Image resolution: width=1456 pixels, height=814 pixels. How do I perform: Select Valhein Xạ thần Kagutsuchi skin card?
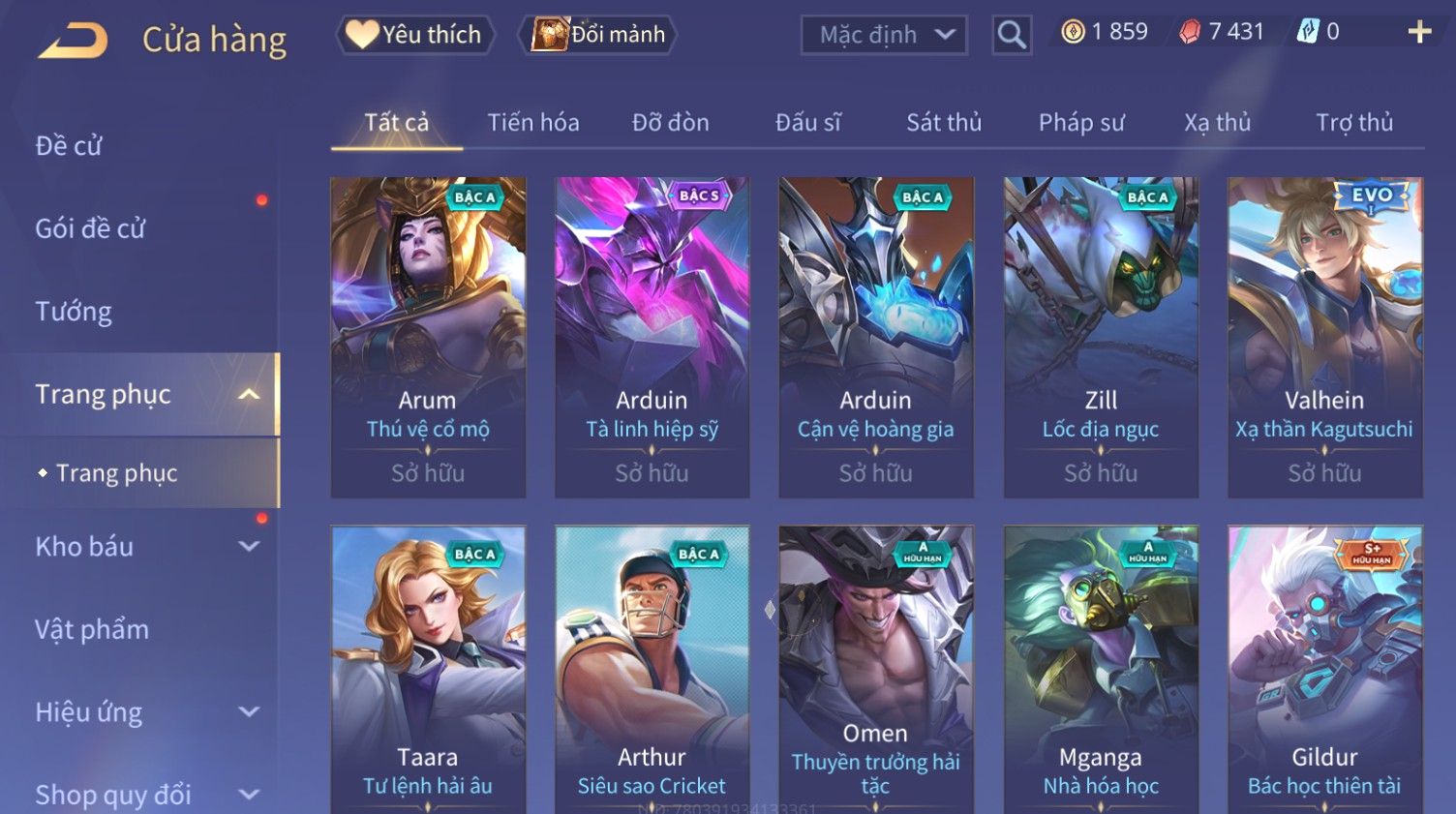(x=1324, y=338)
